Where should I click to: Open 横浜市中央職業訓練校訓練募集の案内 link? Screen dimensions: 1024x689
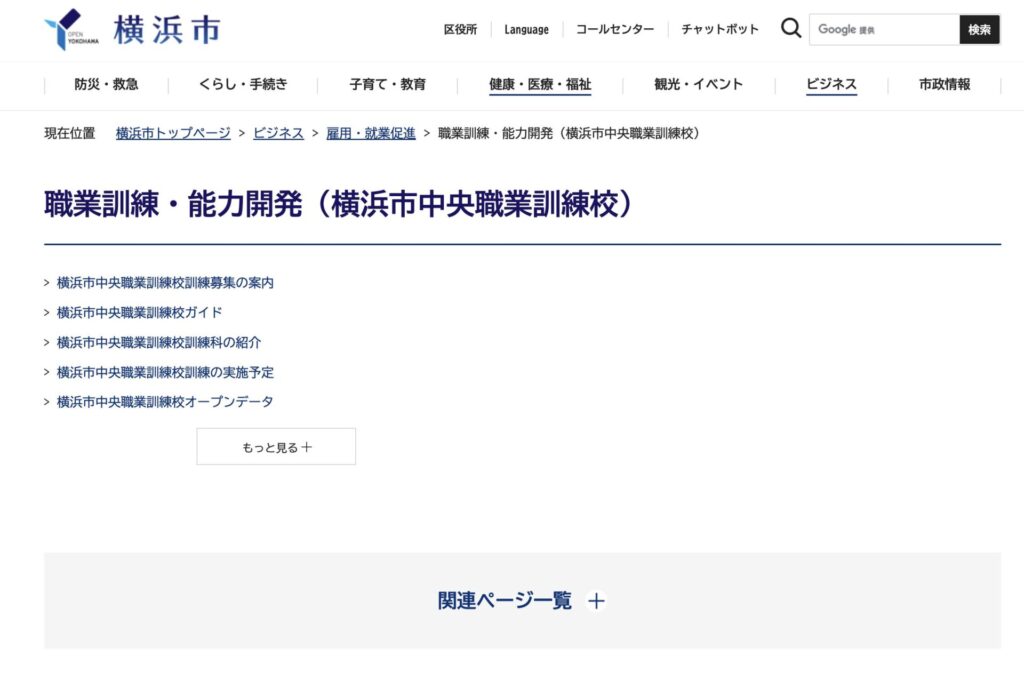165,282
